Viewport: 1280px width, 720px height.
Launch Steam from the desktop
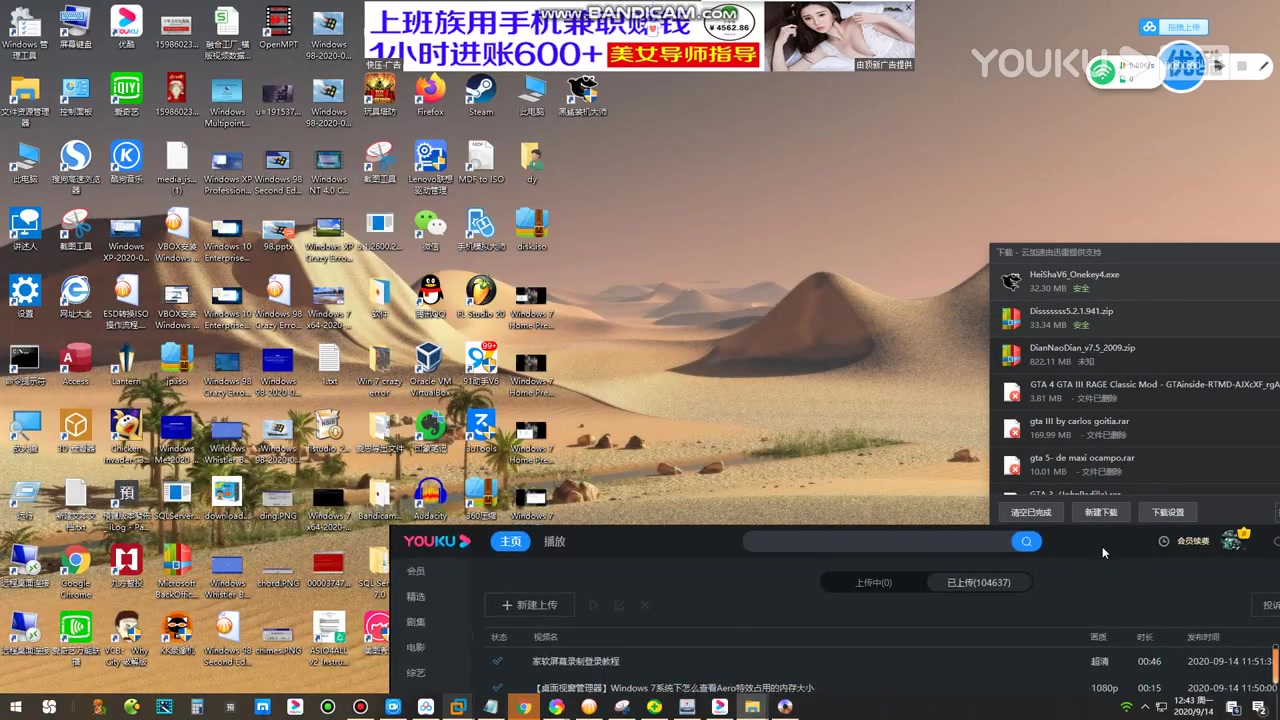[x=481, y=94]
